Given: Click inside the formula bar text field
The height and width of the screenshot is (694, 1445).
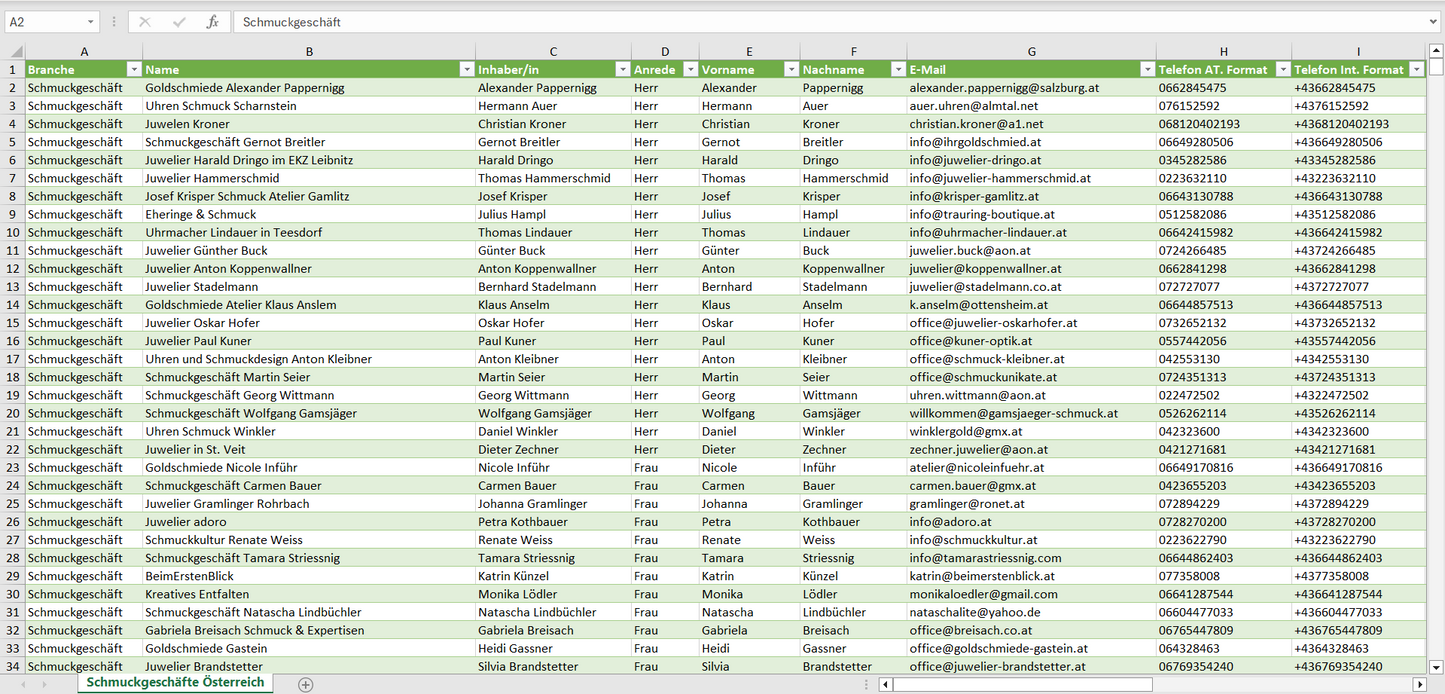Looking at the screenshot, I should 800,22.
